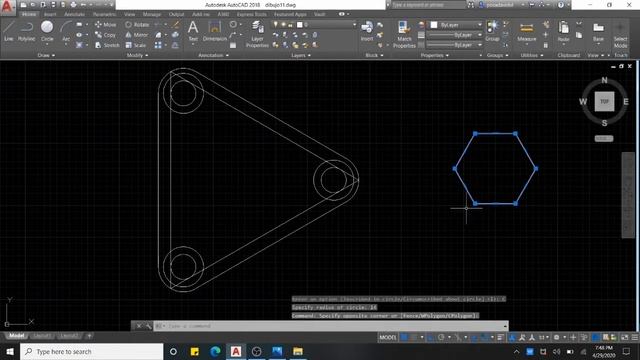This screenshot has width=640, height=360.
Task: Open Layer Properties manager
Action: [x=257, y=35]
